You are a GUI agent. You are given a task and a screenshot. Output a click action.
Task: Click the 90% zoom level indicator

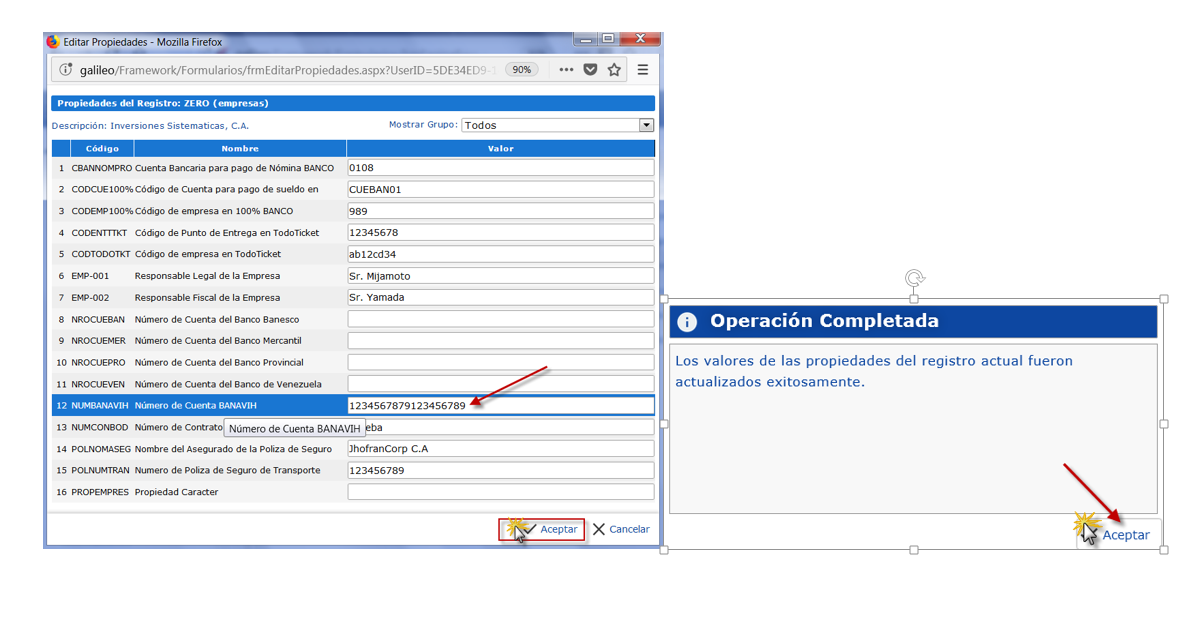pyautogui.click(x=521, y=69)
